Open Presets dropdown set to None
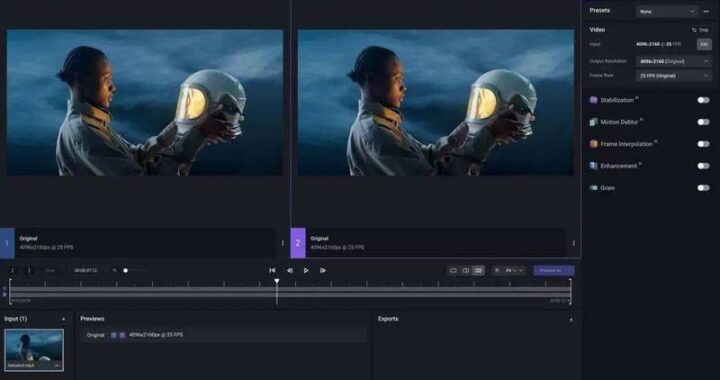 pos(667,11)
